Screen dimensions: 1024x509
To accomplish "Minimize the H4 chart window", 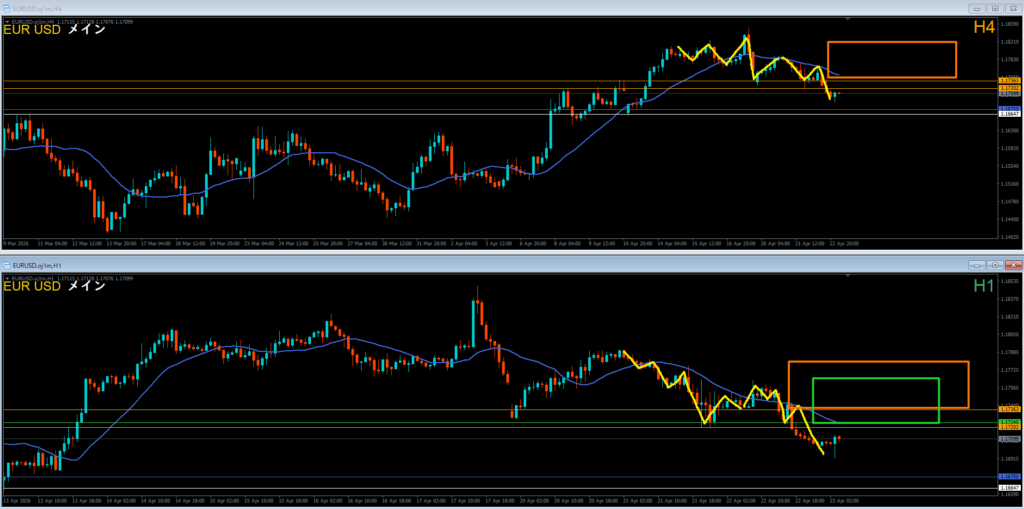I will point(975,9).
